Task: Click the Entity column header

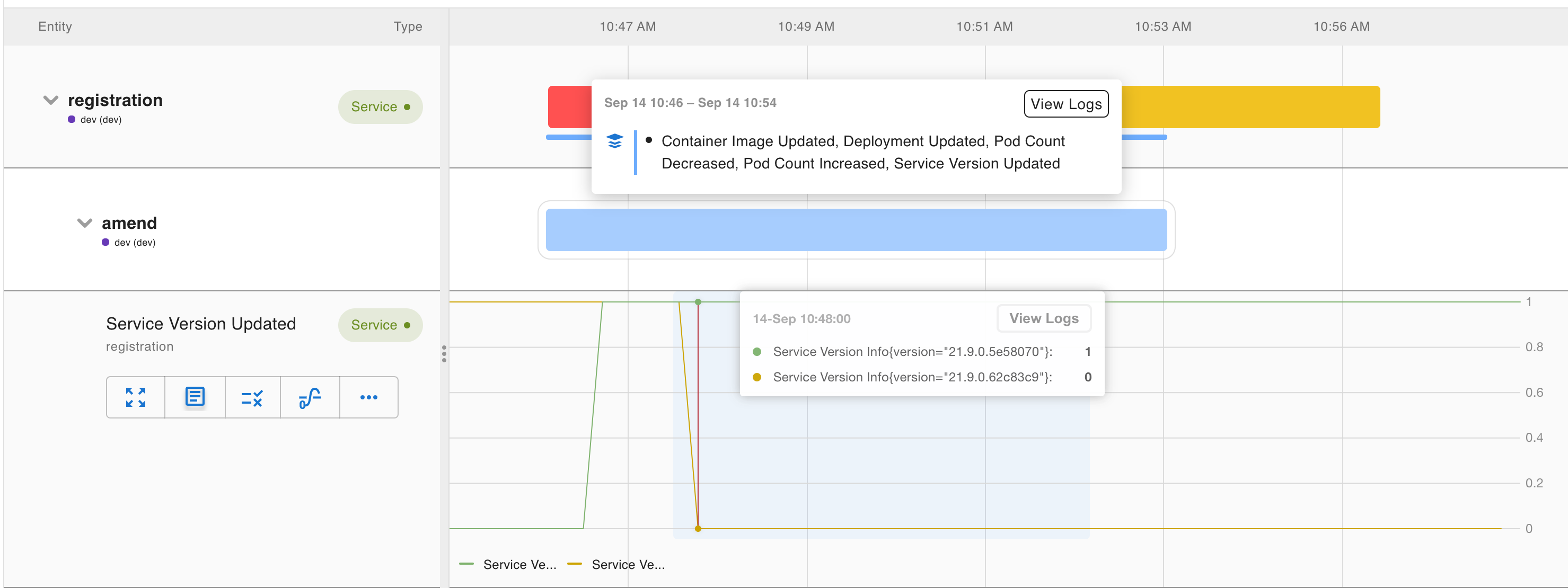Action: 54,26
